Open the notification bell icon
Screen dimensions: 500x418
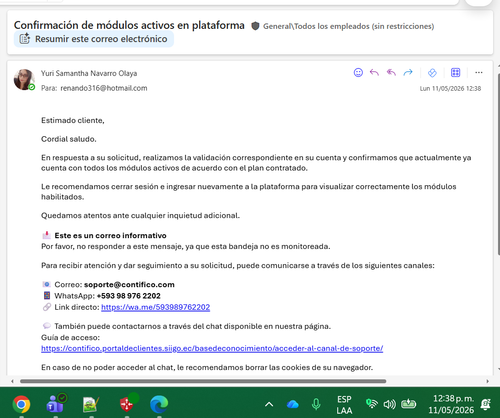[x=485, y=404]
